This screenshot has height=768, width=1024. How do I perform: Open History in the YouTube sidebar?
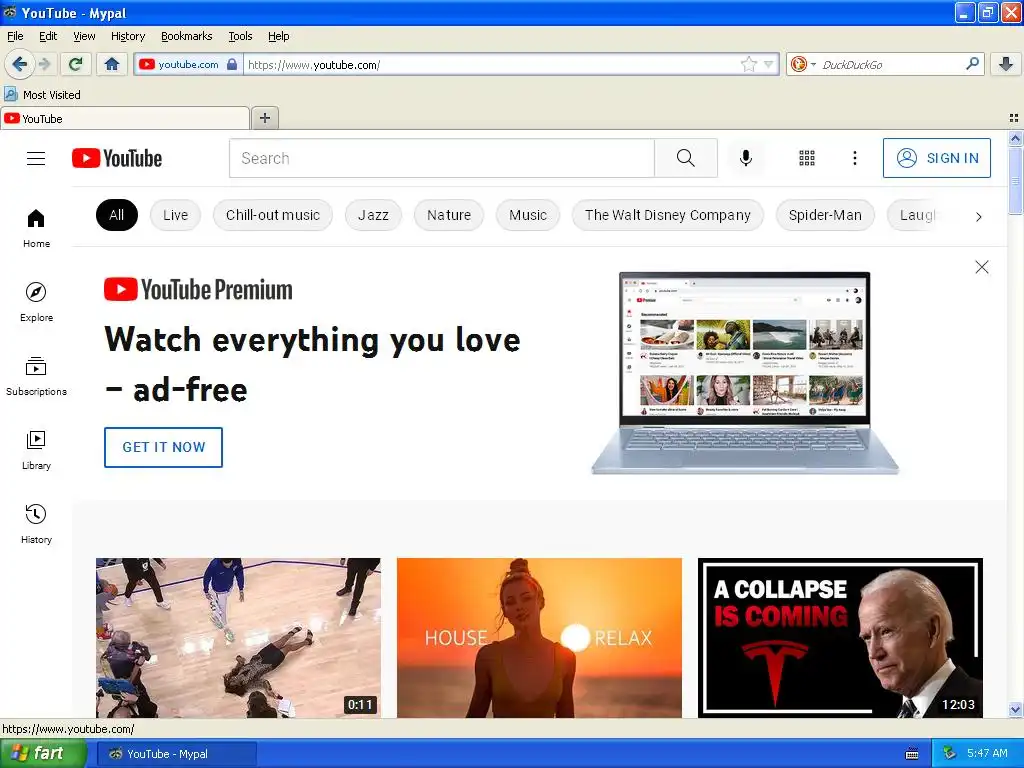click(x=36, y=524)
